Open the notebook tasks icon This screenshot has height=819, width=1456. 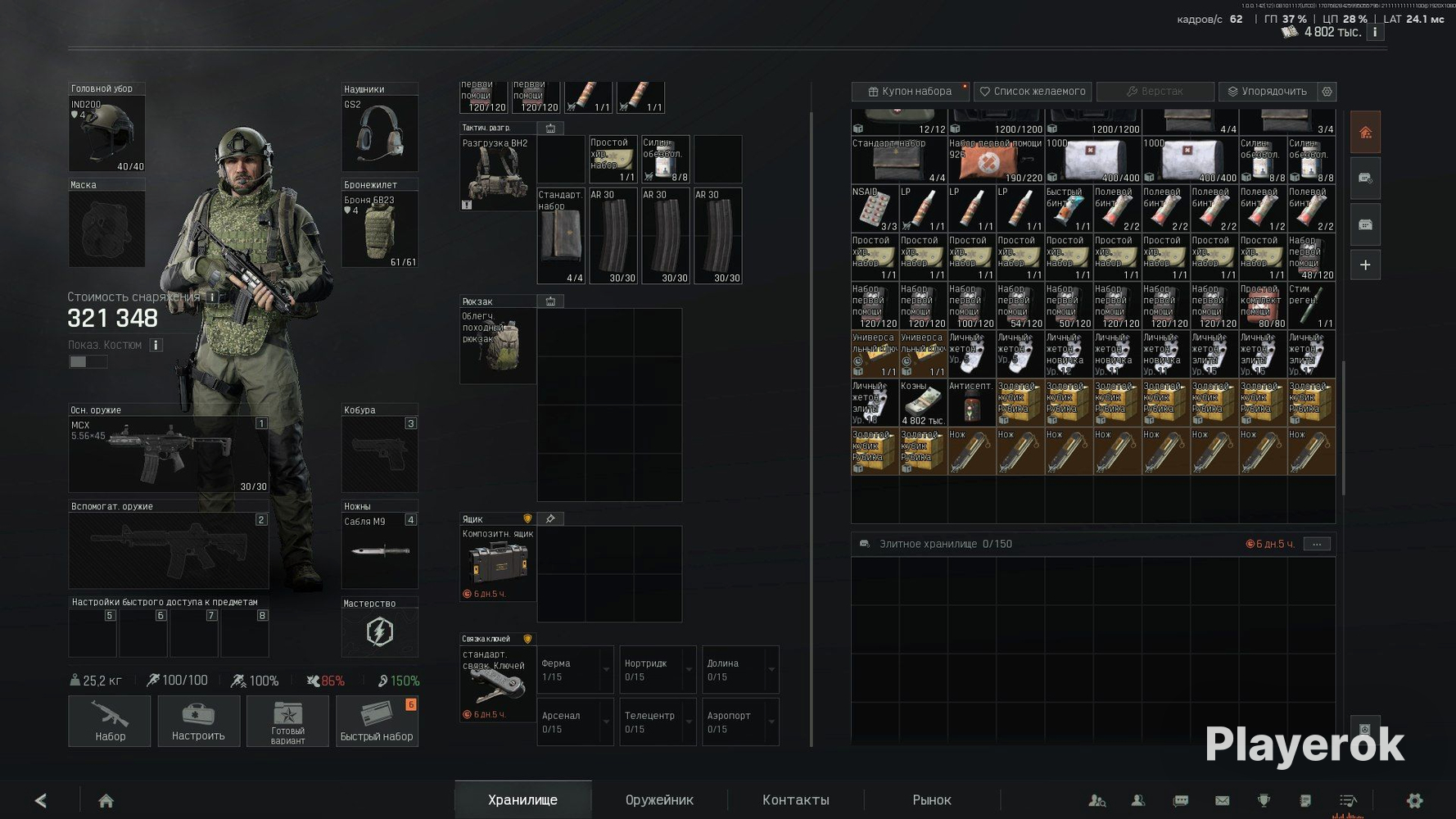coord(1305,800)
